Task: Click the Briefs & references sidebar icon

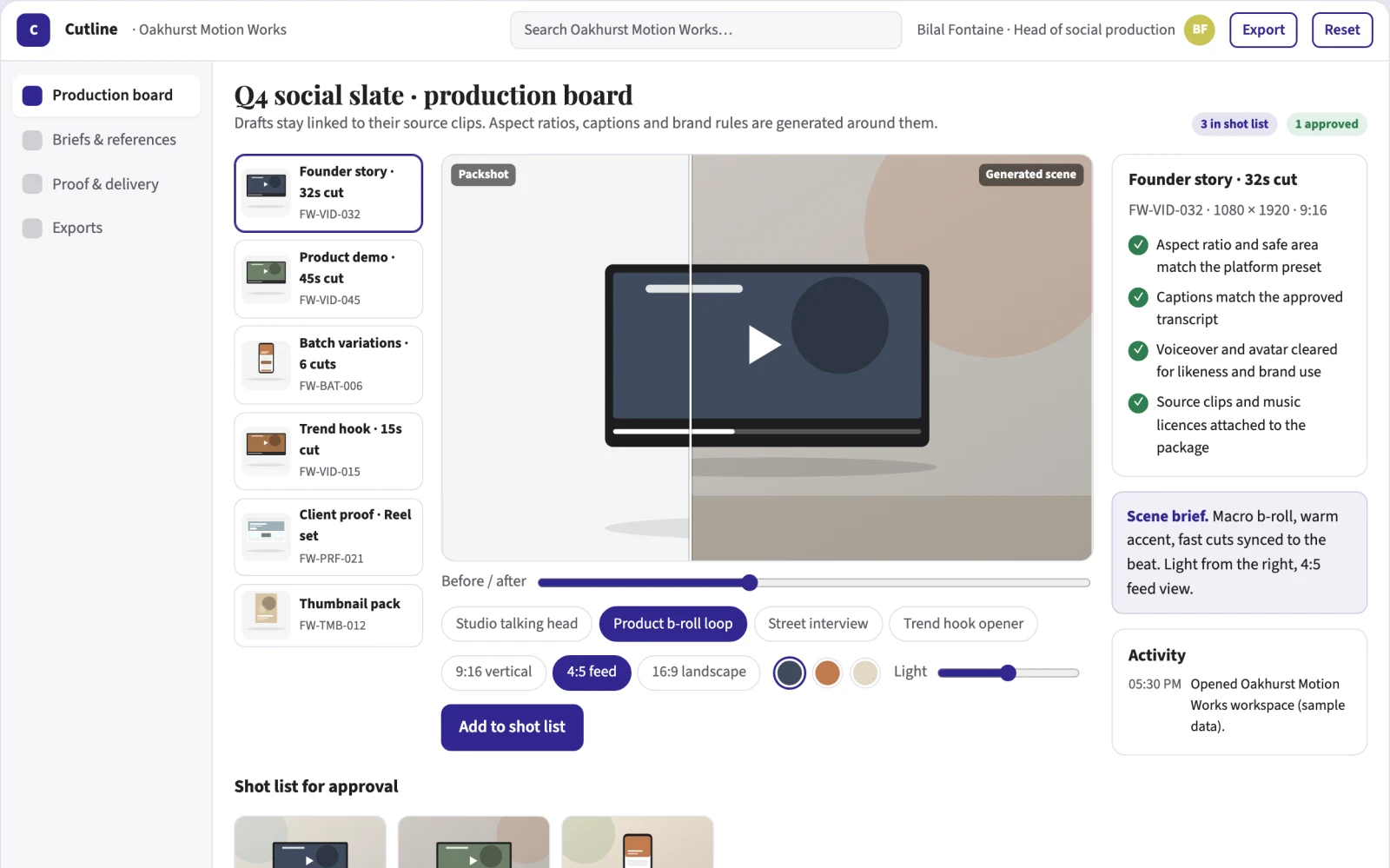Action: point(32,140)
